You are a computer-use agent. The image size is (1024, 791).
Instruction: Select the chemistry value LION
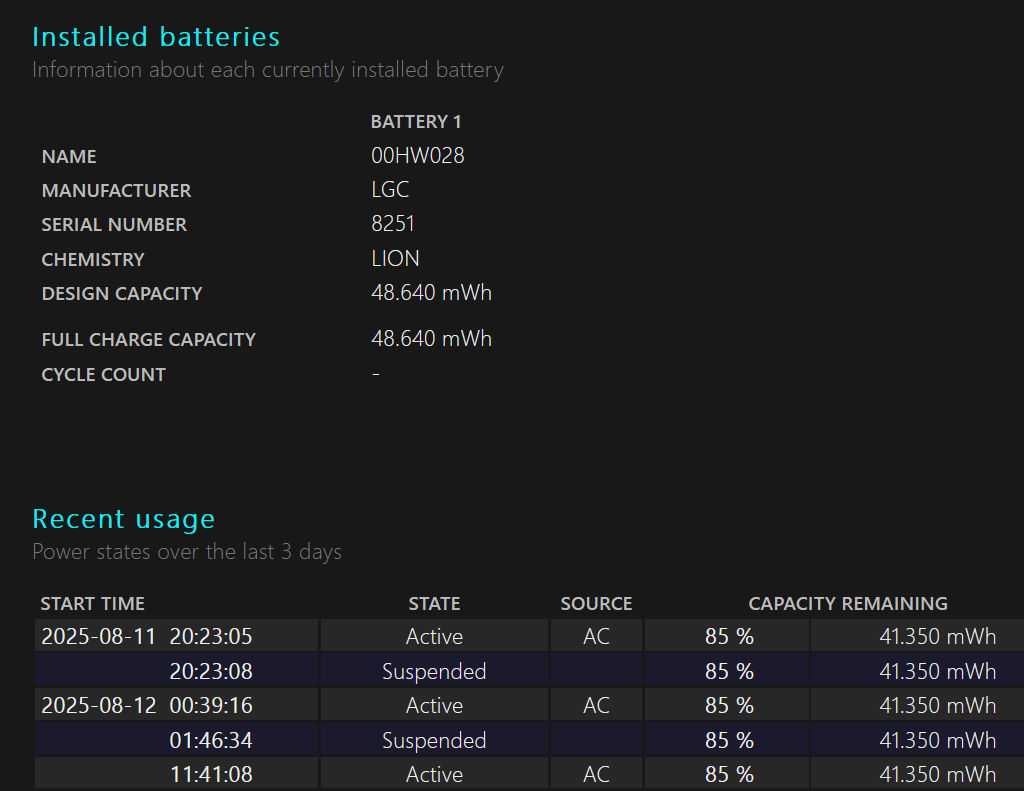[x=395, y=259]
